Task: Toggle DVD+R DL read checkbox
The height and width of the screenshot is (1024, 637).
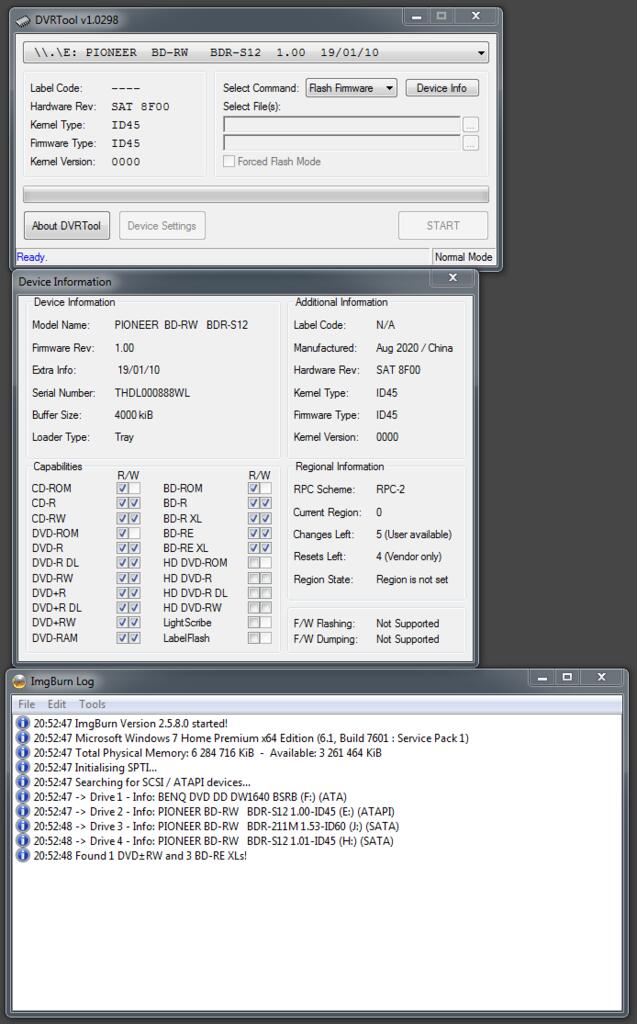Action: (x=122, y=607)
